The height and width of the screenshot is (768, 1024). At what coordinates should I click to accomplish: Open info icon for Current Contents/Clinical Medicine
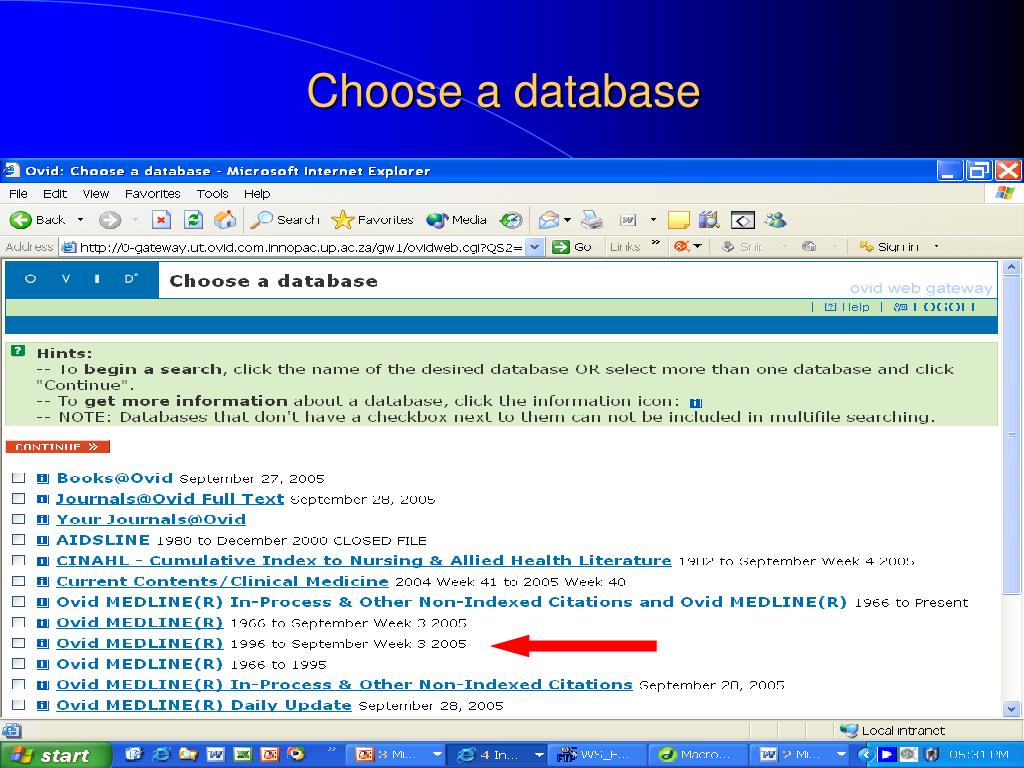tap(42, 582)
